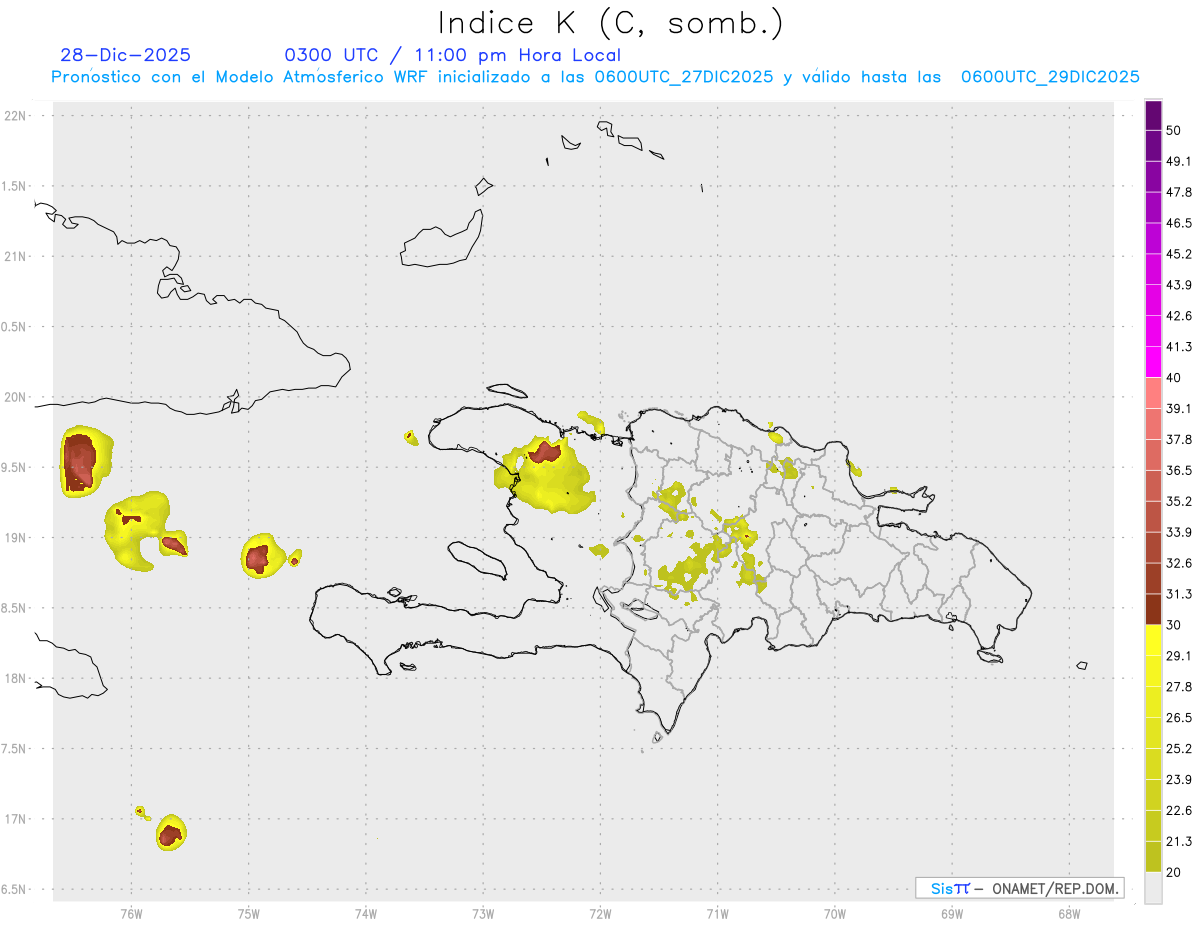Click legend value "45.2"
This screenshot has width=1200, height=927.
[x=1178, y=254]
